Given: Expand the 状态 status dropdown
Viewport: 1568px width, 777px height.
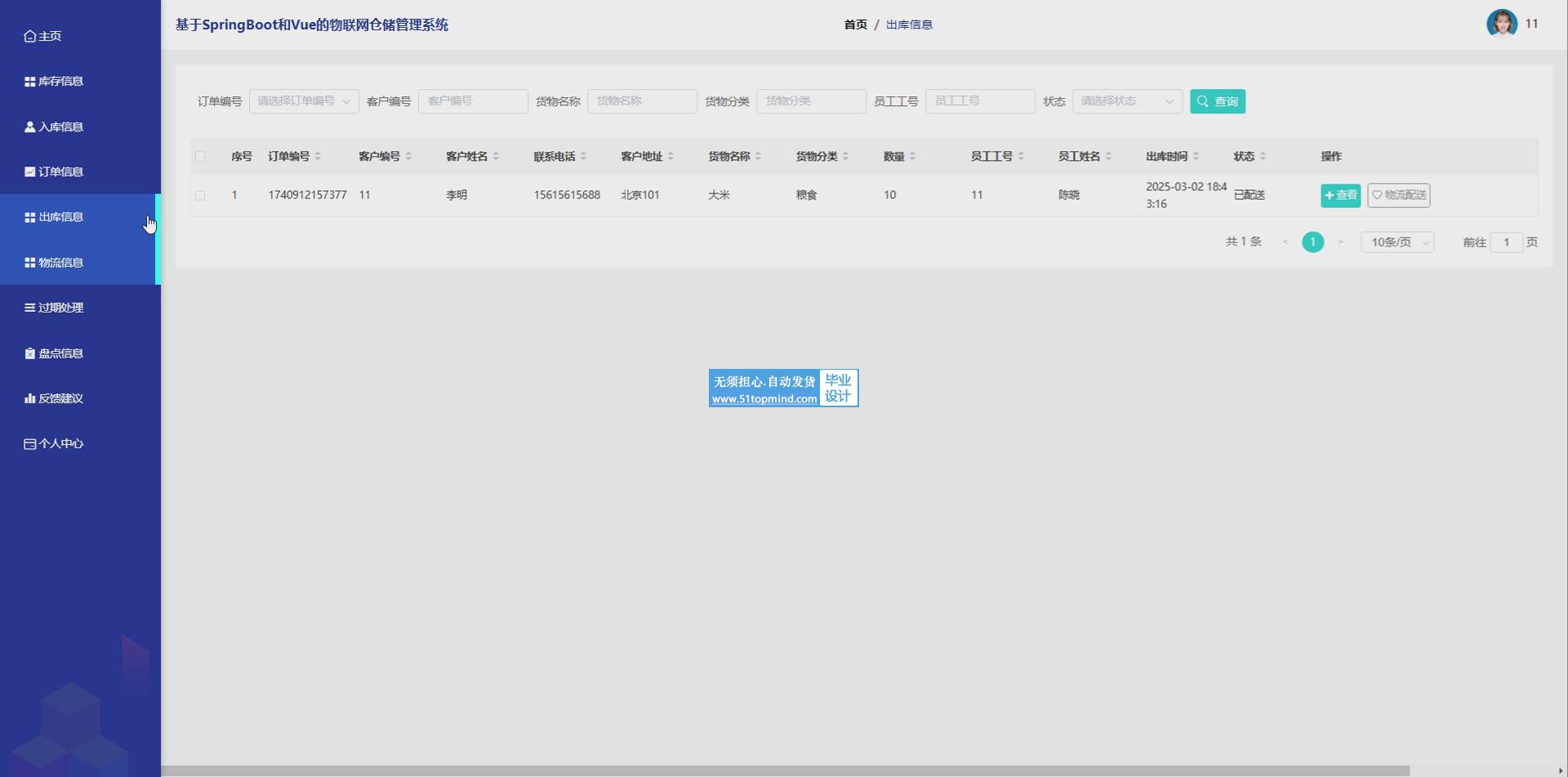Looking at the screenshot, I should [x=1126, y=101].
